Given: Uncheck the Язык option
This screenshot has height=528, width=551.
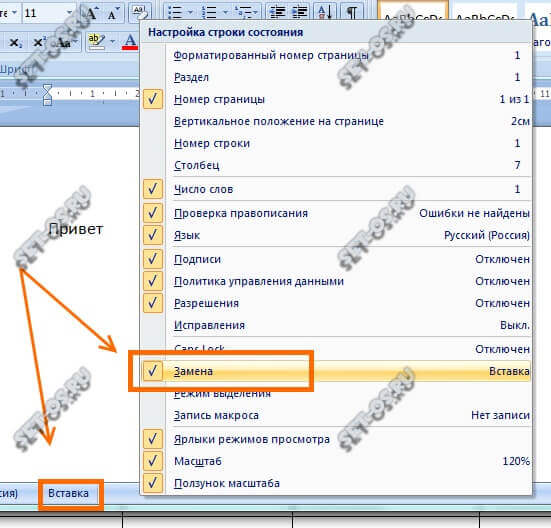Looking at the screenshot, I should coord(337,235).
